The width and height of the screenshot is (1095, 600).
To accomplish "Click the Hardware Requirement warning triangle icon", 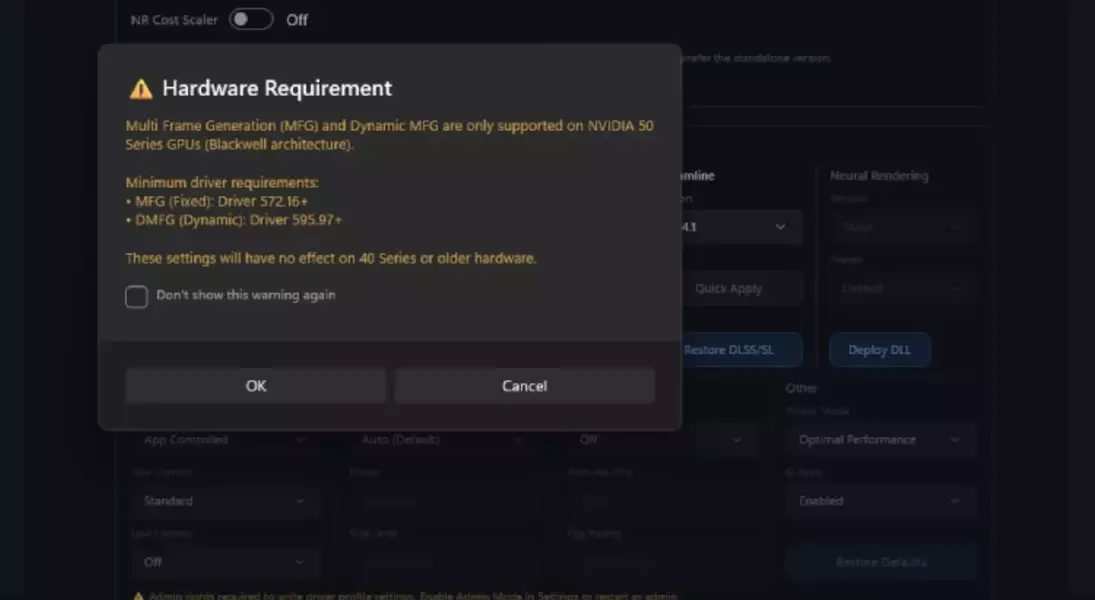I will (140, 89).
